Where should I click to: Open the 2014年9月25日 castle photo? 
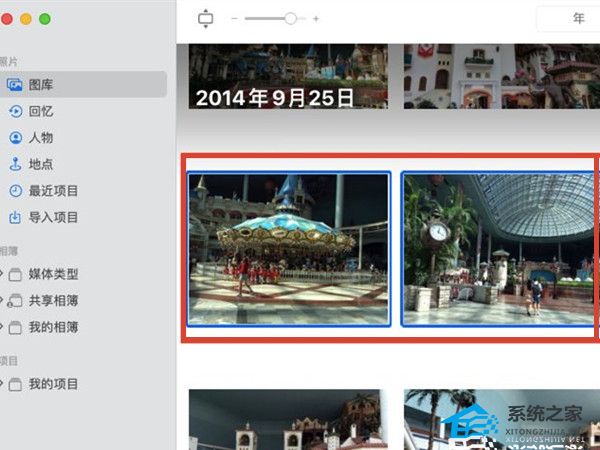click(288, 76)
